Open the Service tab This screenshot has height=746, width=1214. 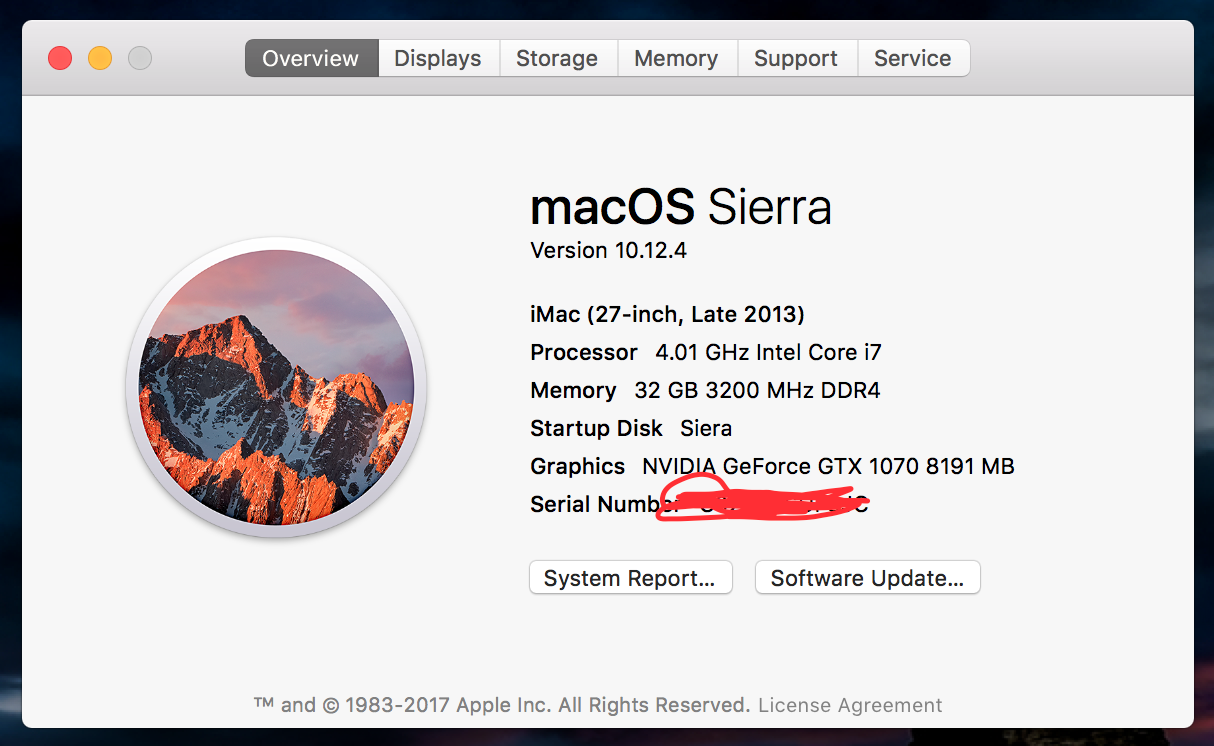pyautogui.click(x=913, y=58)
